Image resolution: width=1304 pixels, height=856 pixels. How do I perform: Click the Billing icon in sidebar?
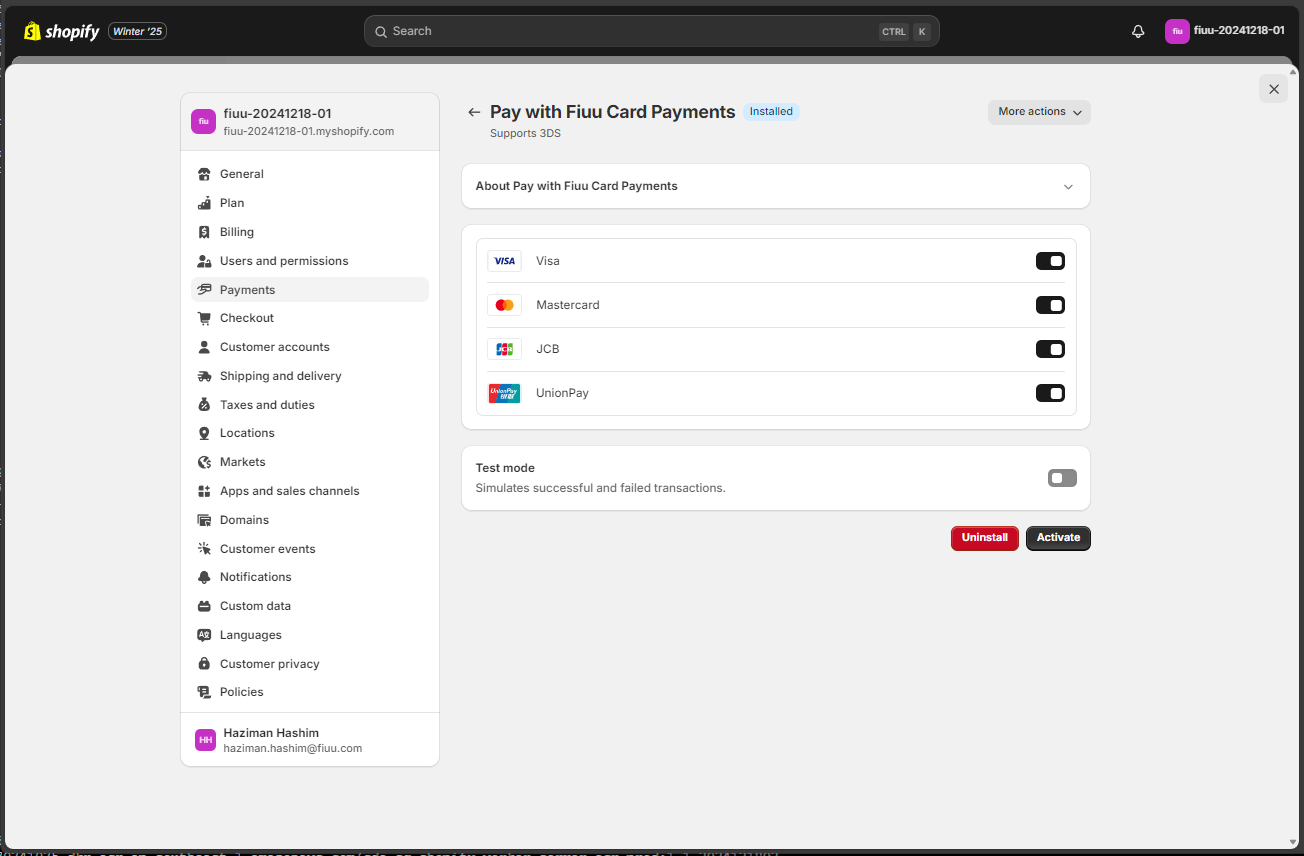click(x=205, y=232)
